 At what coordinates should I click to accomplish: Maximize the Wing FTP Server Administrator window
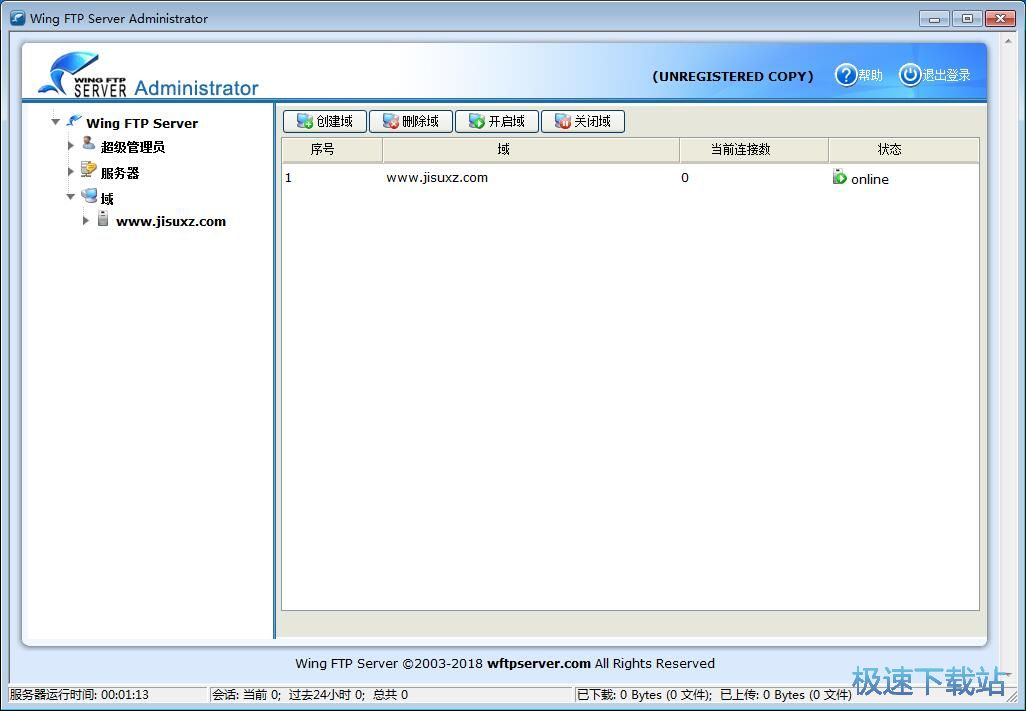click(966, 18)
